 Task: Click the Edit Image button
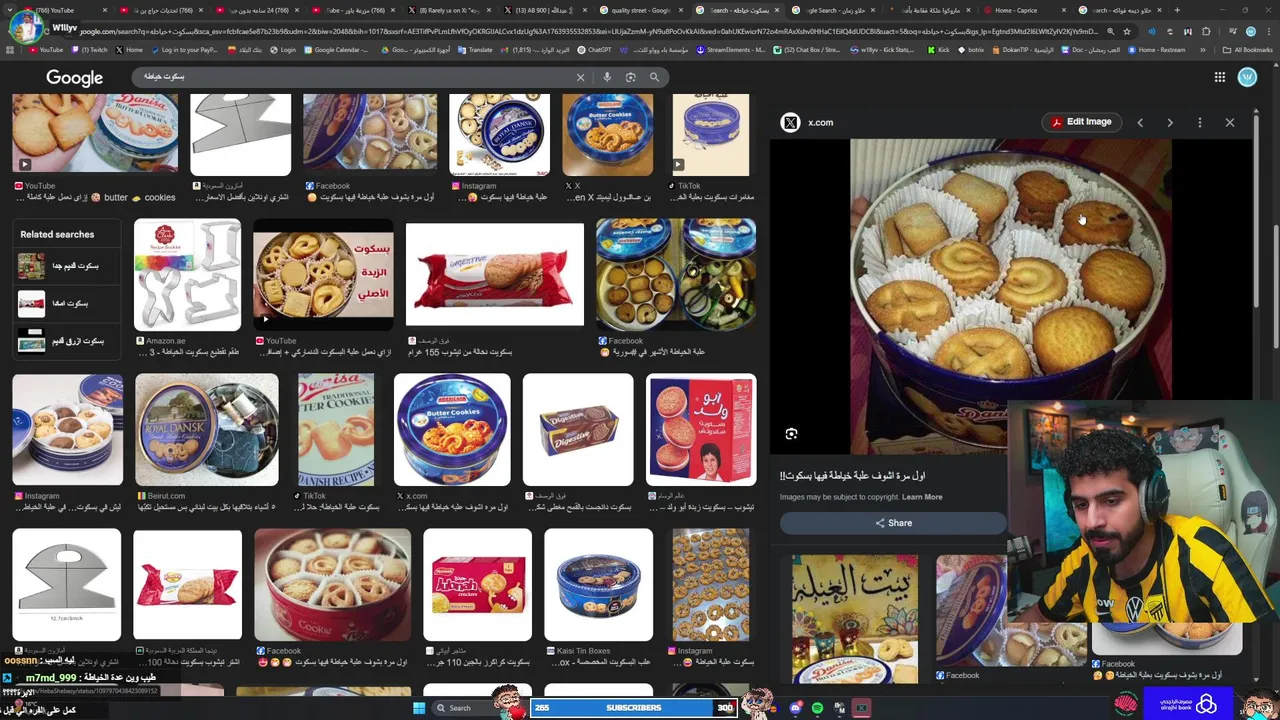coord(1081,122)
